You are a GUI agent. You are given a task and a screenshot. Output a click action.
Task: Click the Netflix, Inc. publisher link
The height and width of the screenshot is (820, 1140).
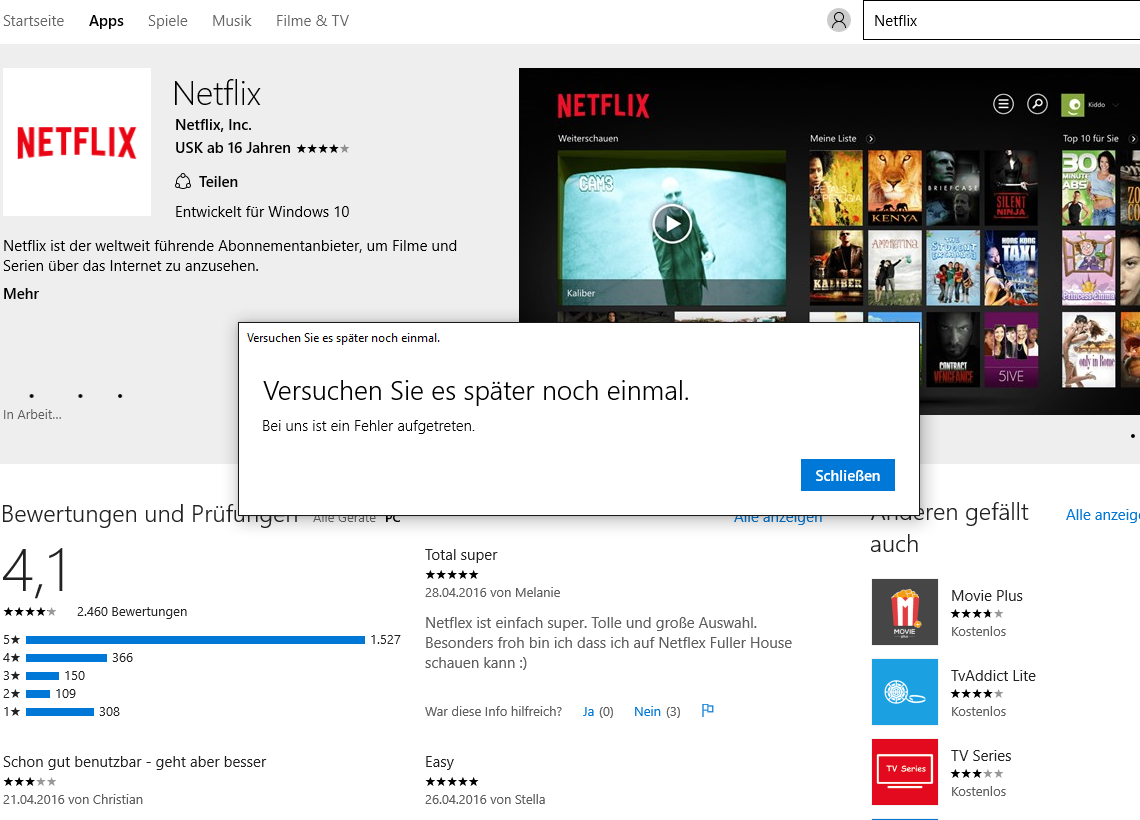(x=213, y=125)
